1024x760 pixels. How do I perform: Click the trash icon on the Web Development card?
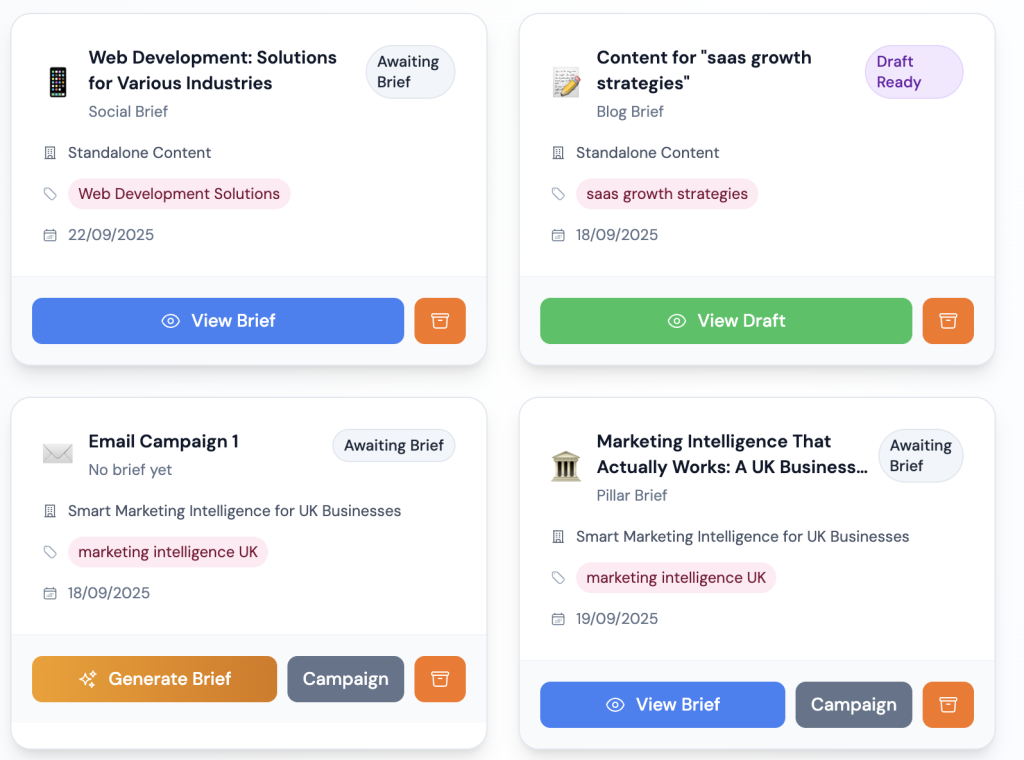point(440,320)
